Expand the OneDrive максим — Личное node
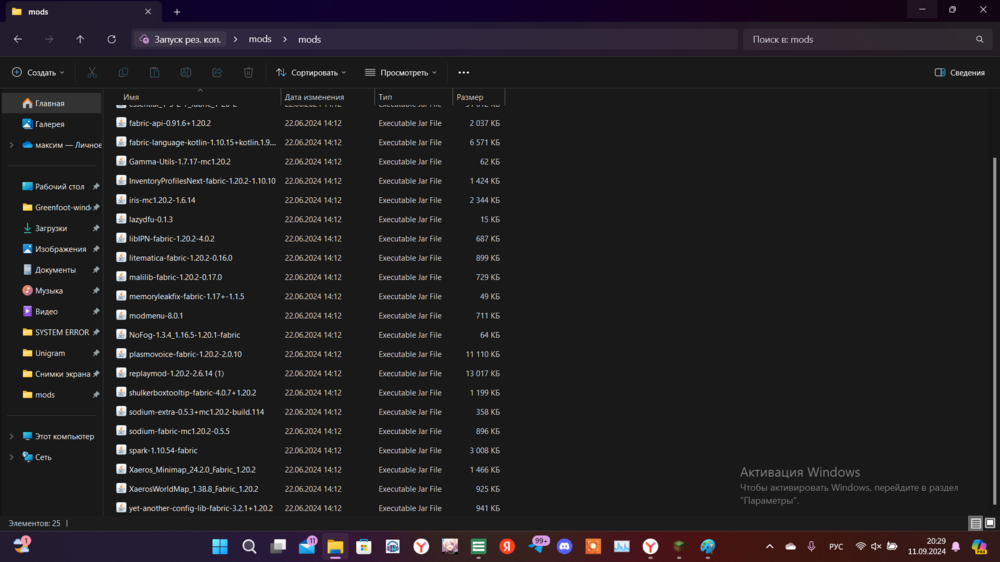 click(11, 145)
